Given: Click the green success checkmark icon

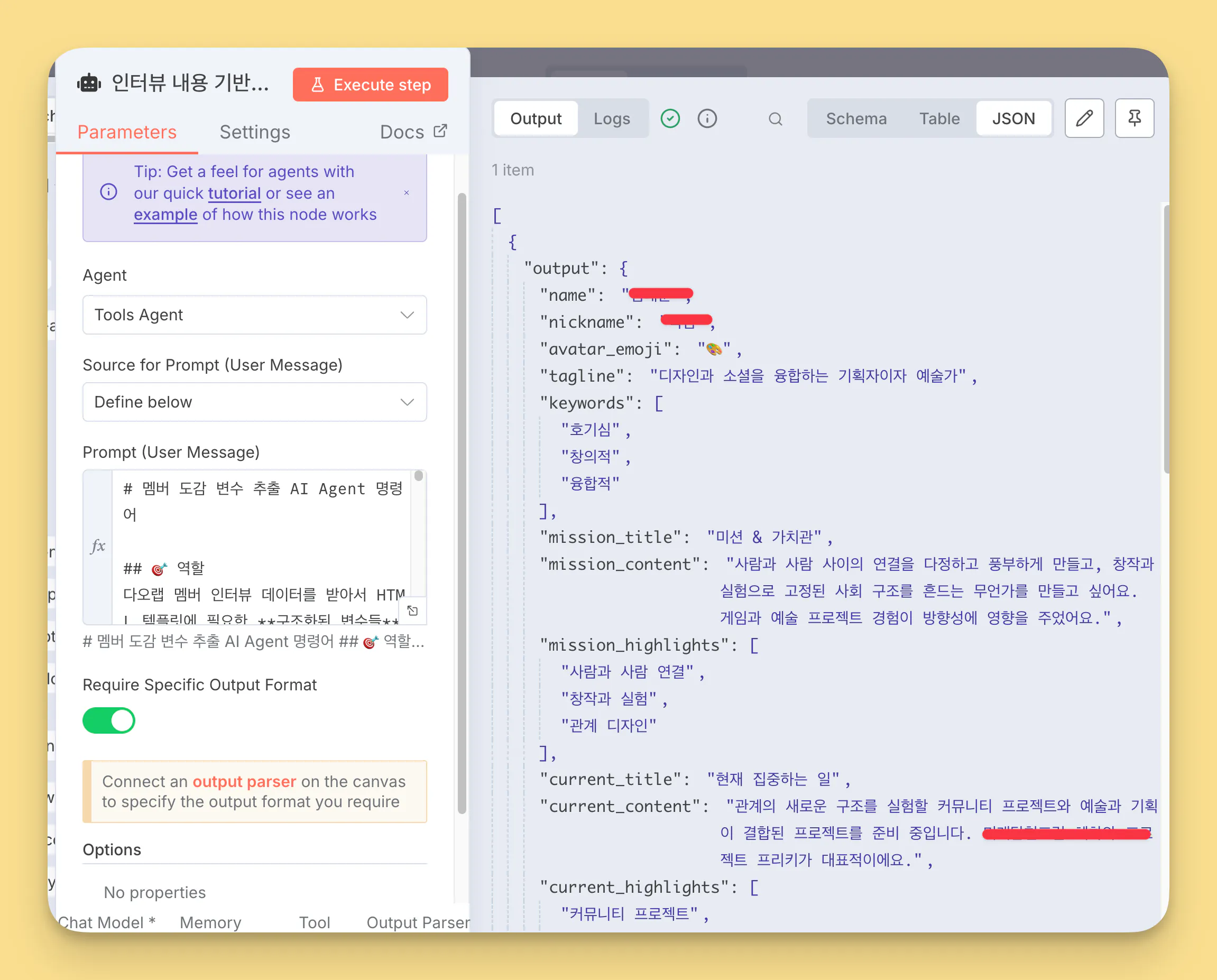Looking at the screenshot, I should pos(670,118).
